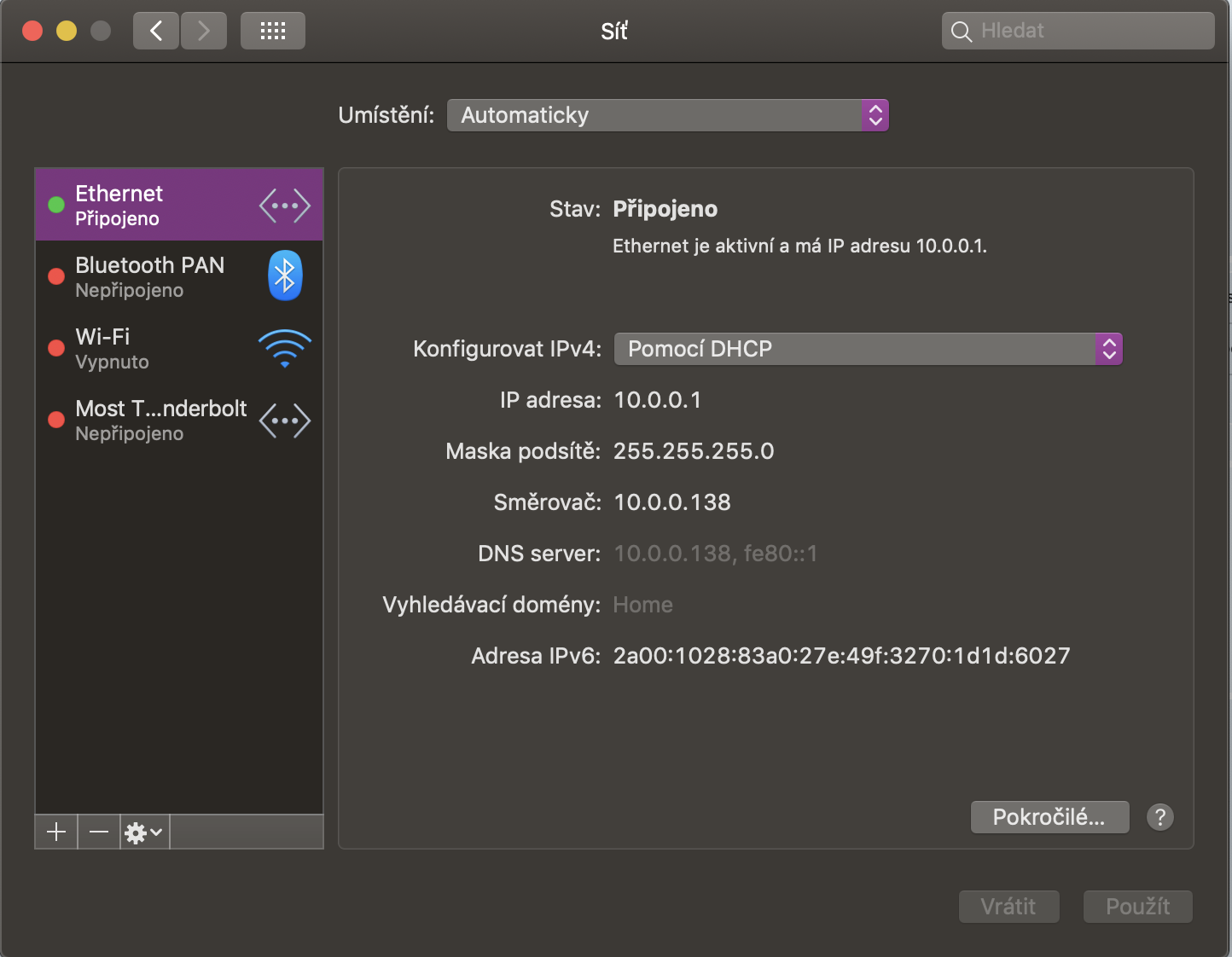The height and width of the screenshot is (957, 1232).
Task: Go back with the left arrow button
Action: 156,32
